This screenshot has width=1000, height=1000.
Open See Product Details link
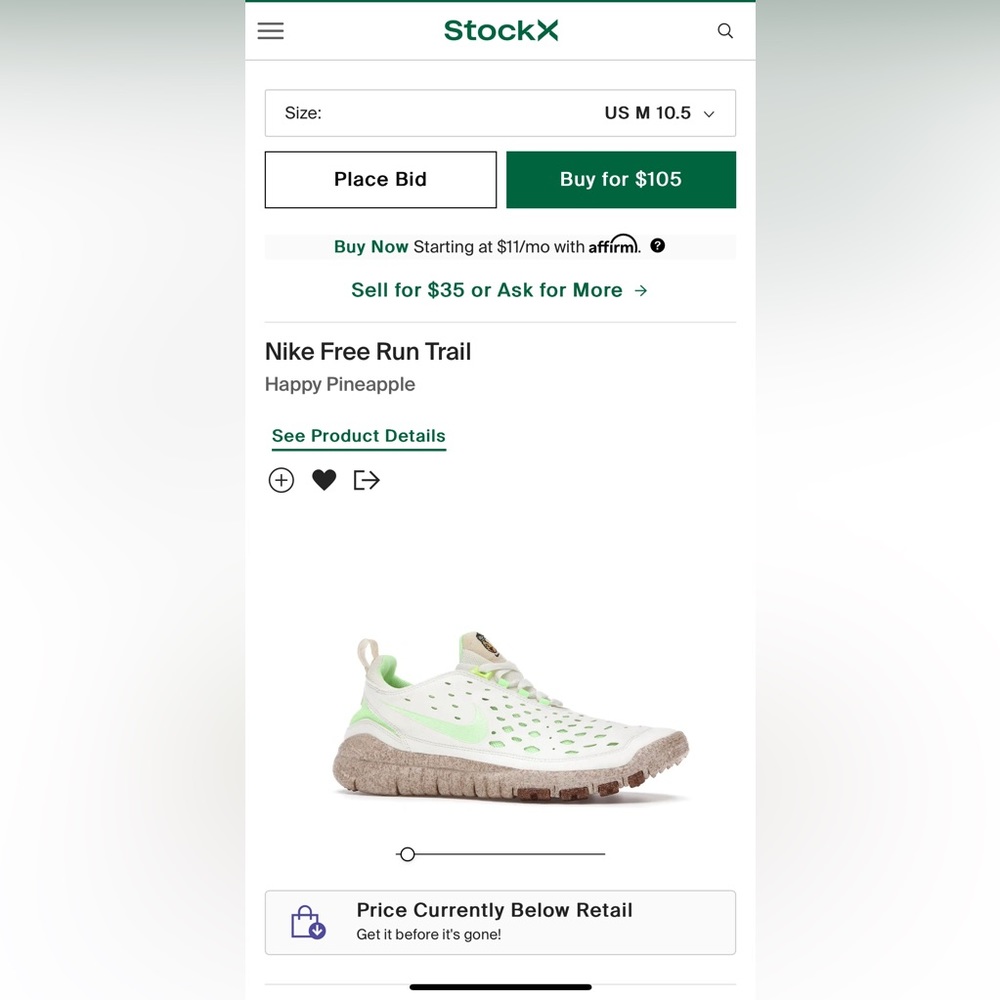click(x=358, y=436)
